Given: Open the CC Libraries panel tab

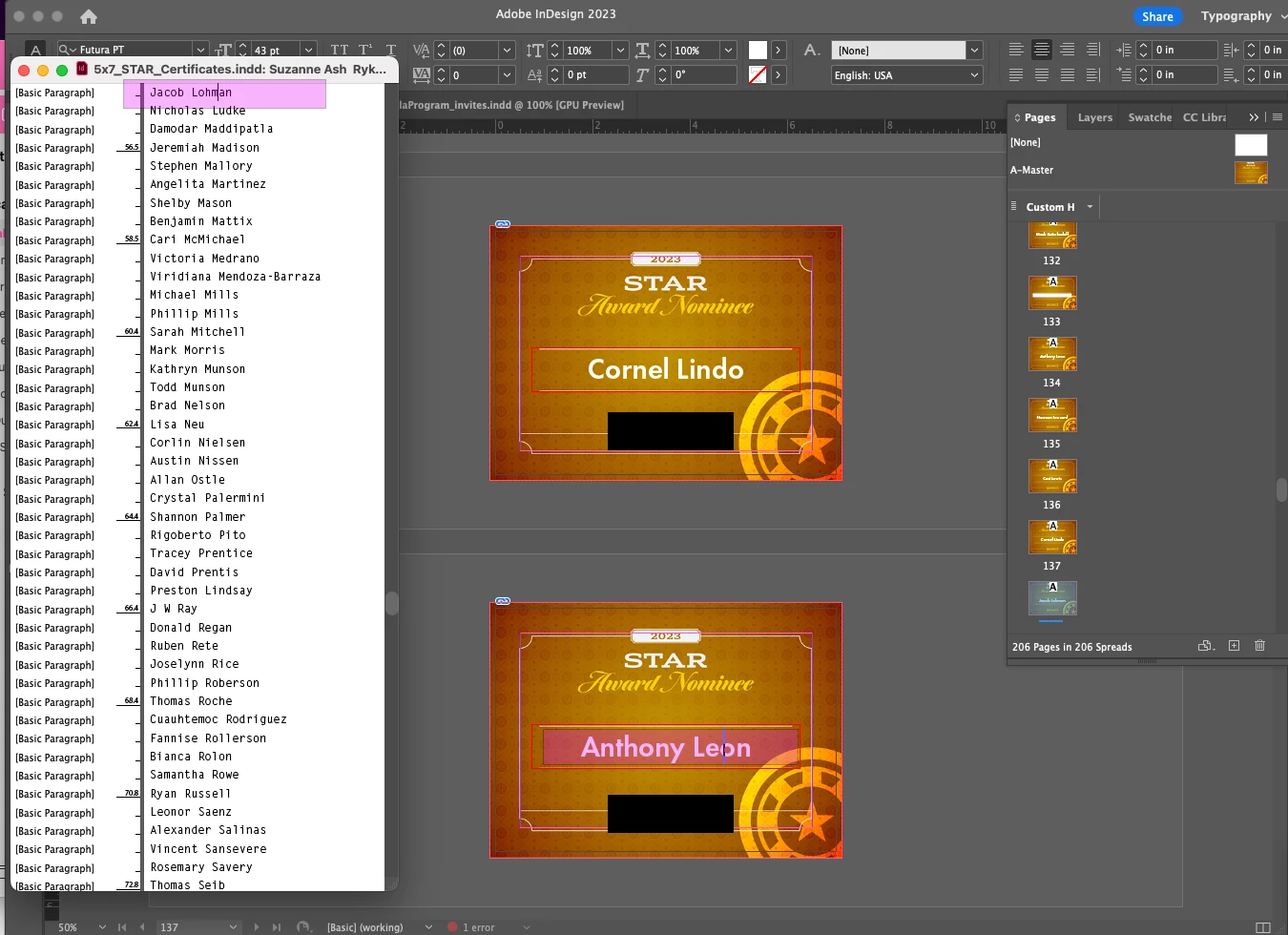Looking at the screenshot, I should pos(1205,117).
